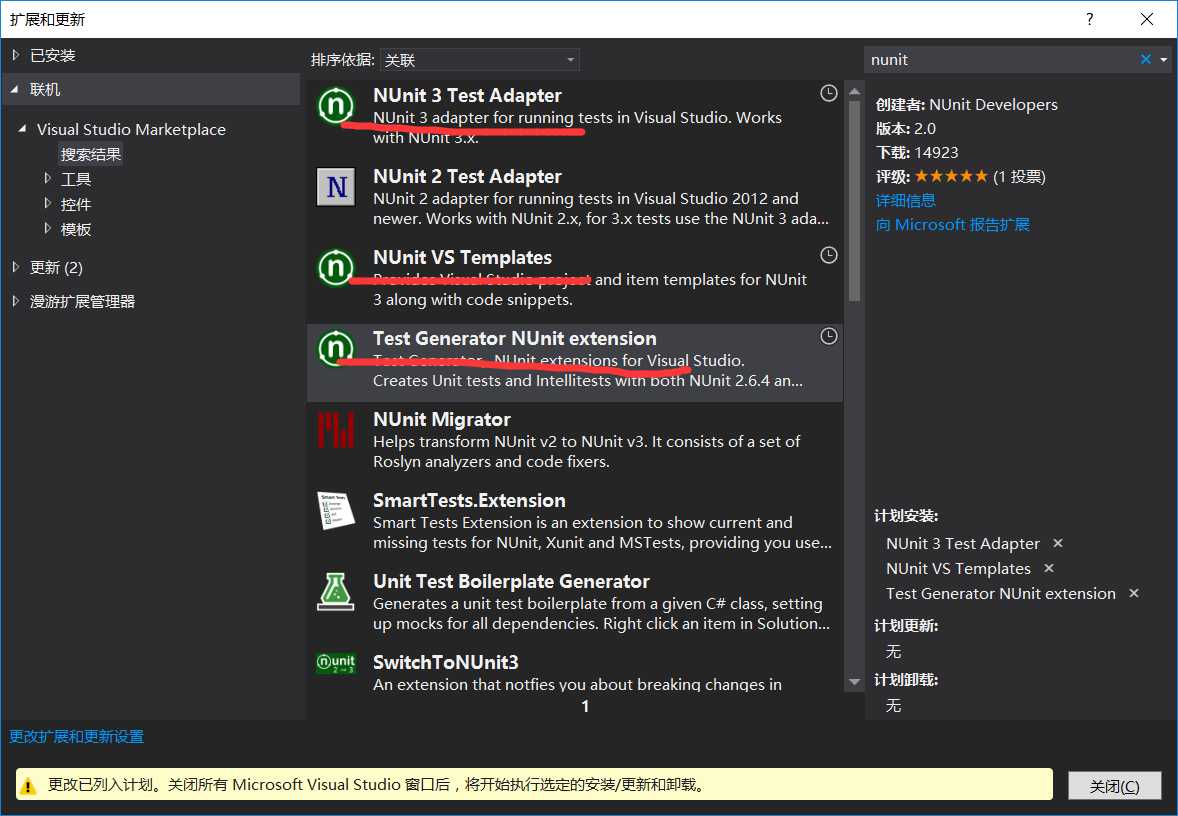Click the Test Generator NUnit extension logo icon
Viewport: 1178px width, 816px height.
[x=336, y=349]
